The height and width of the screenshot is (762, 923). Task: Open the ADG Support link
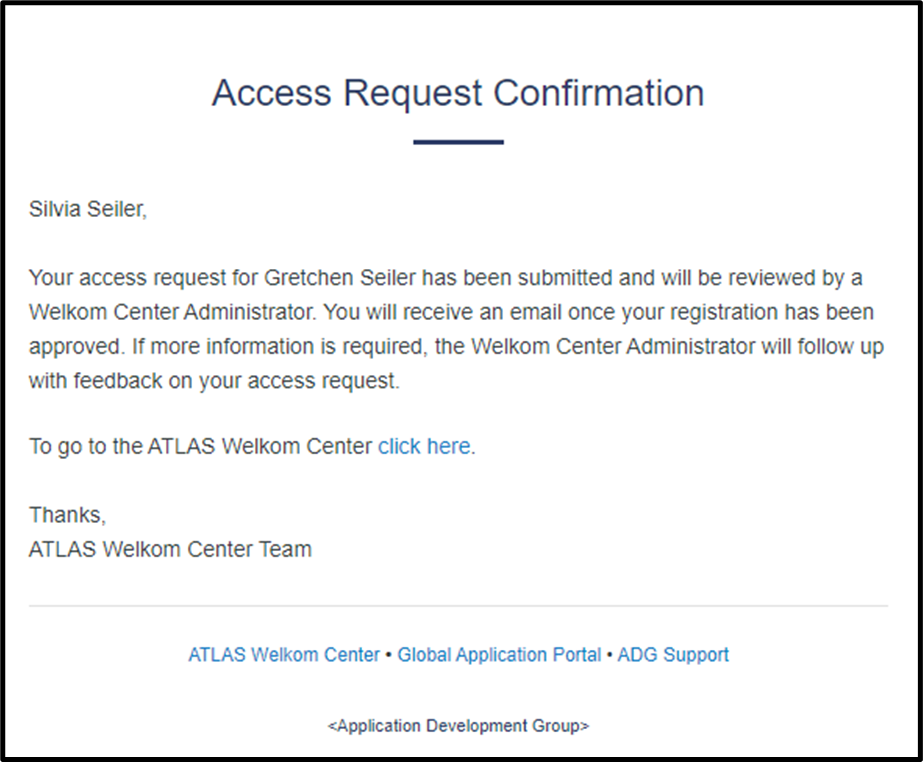coord(673,655)
